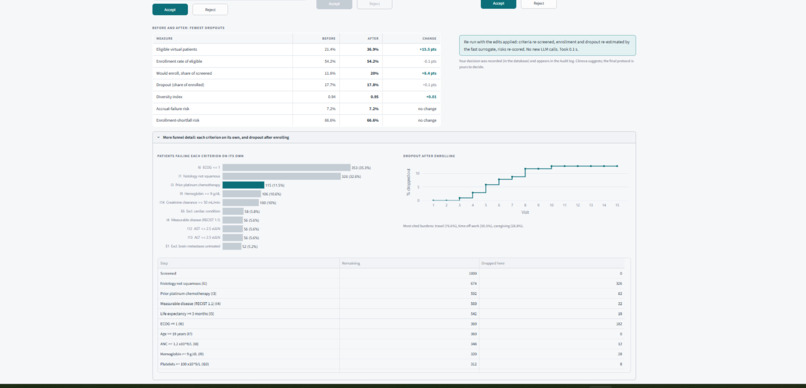The height and width of the screenshot is (388, 806).
Task: Select Life expectancy >= 3 months row
Action: 392,313
